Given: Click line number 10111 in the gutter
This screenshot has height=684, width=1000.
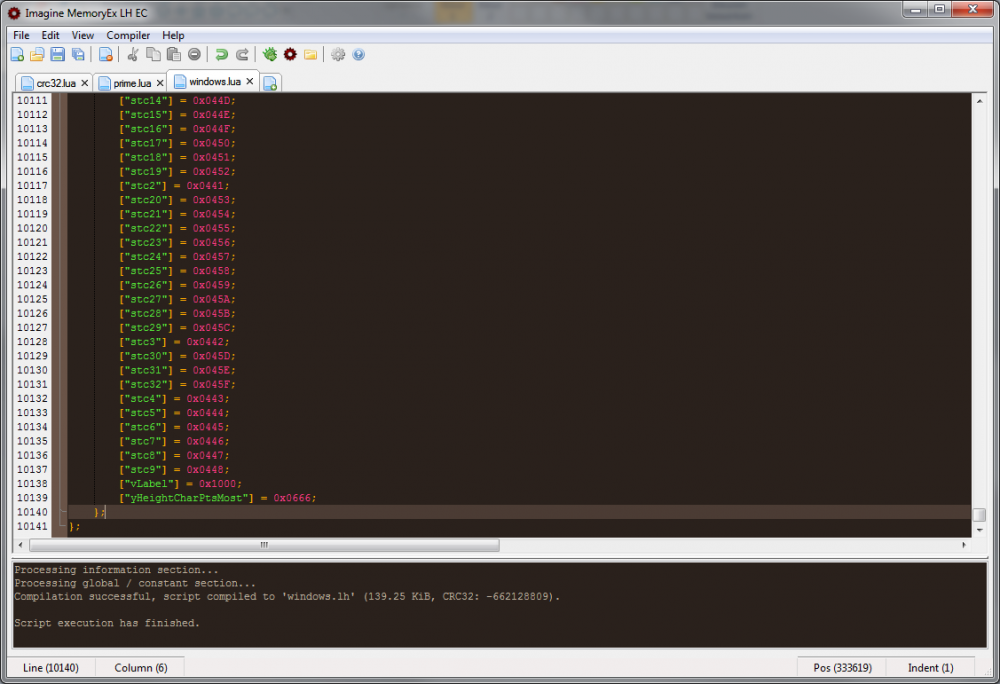Looking at the screenshot, I should 32,101.
